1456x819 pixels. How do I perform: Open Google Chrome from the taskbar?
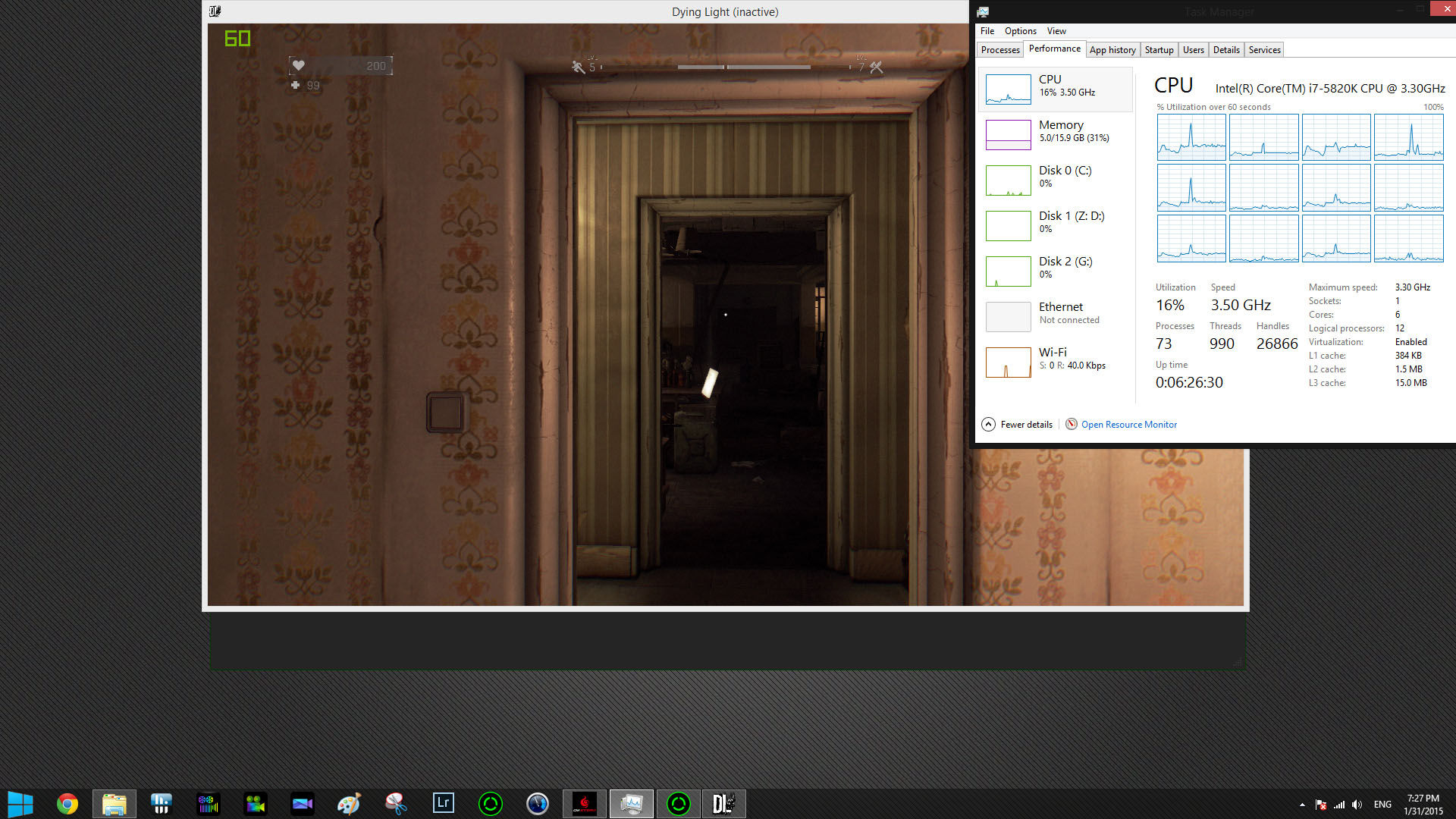(x=67, y=804)
